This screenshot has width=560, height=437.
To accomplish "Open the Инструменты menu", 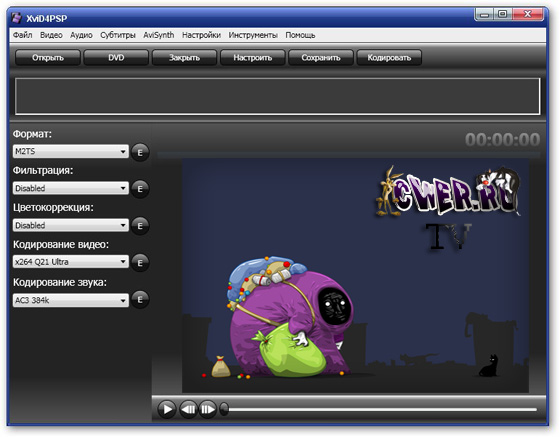I will click(x=253, y=35).
